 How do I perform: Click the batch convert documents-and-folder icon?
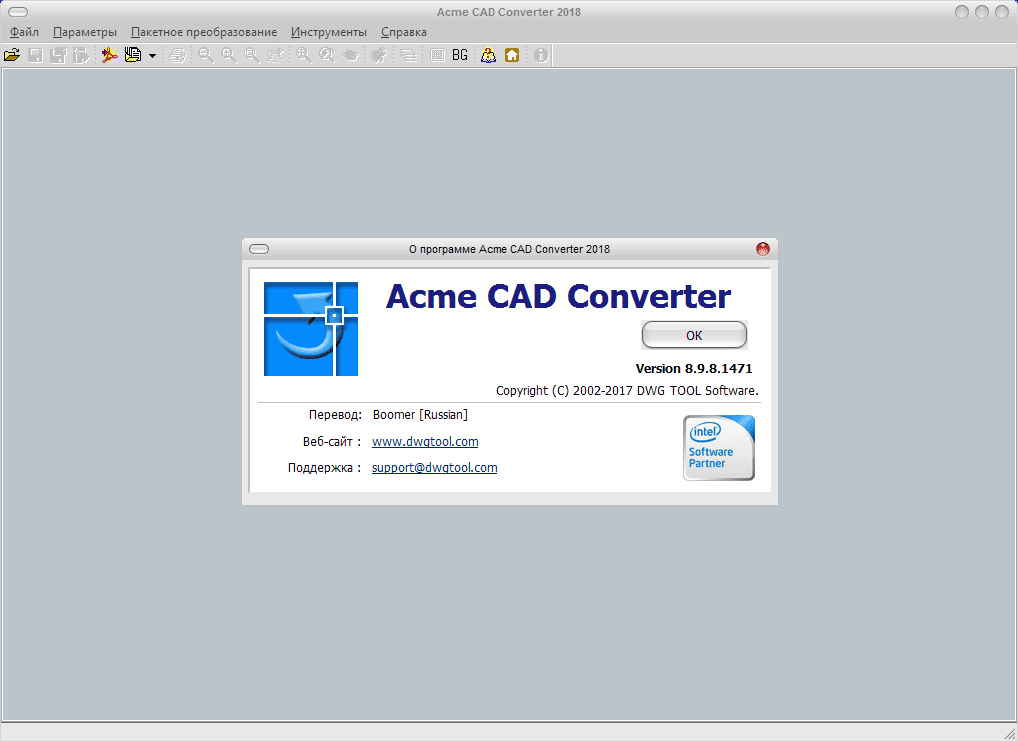(x=132, y=55)
